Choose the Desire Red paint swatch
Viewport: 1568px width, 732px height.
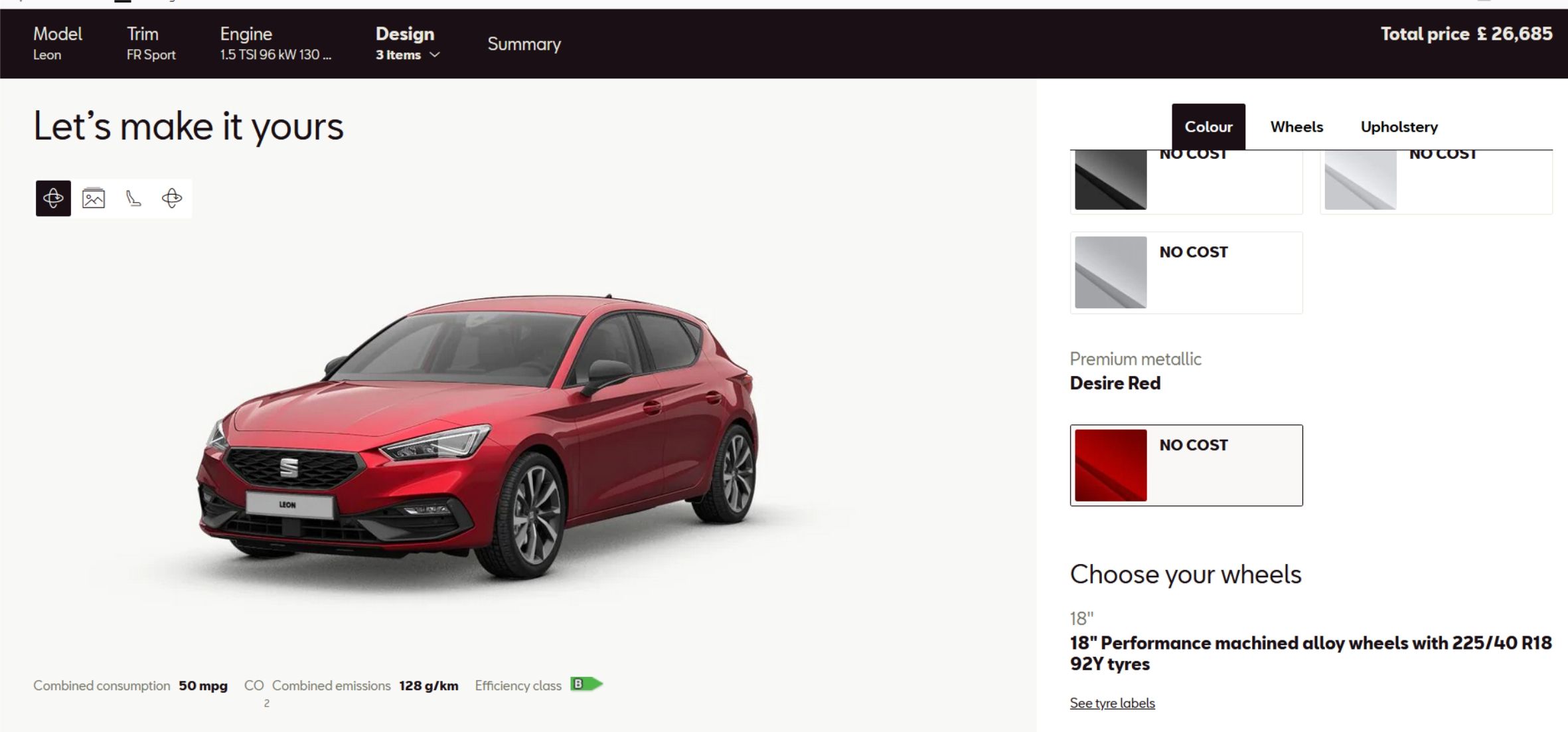[1111, 465]
